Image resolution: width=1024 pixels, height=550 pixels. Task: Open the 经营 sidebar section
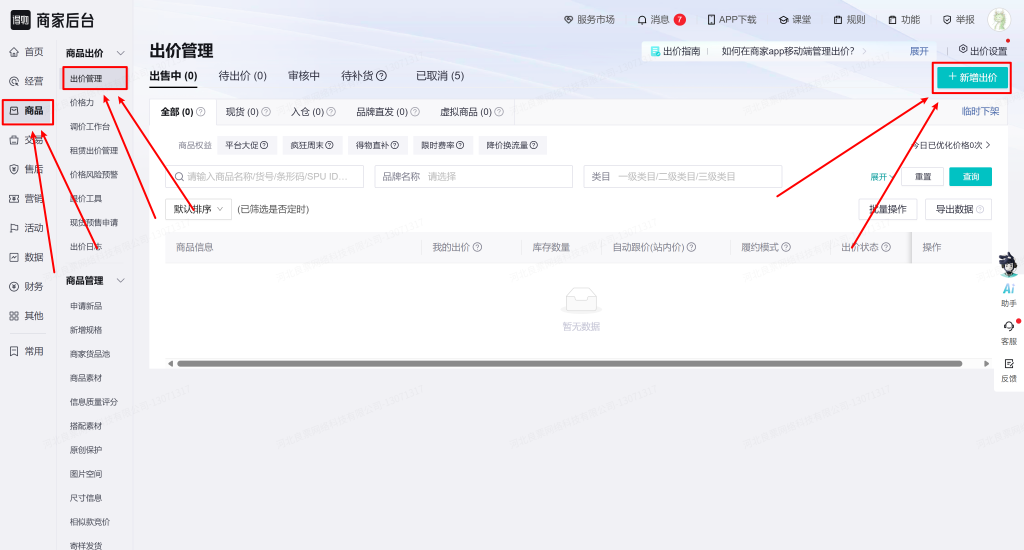(x=26, y=81)
